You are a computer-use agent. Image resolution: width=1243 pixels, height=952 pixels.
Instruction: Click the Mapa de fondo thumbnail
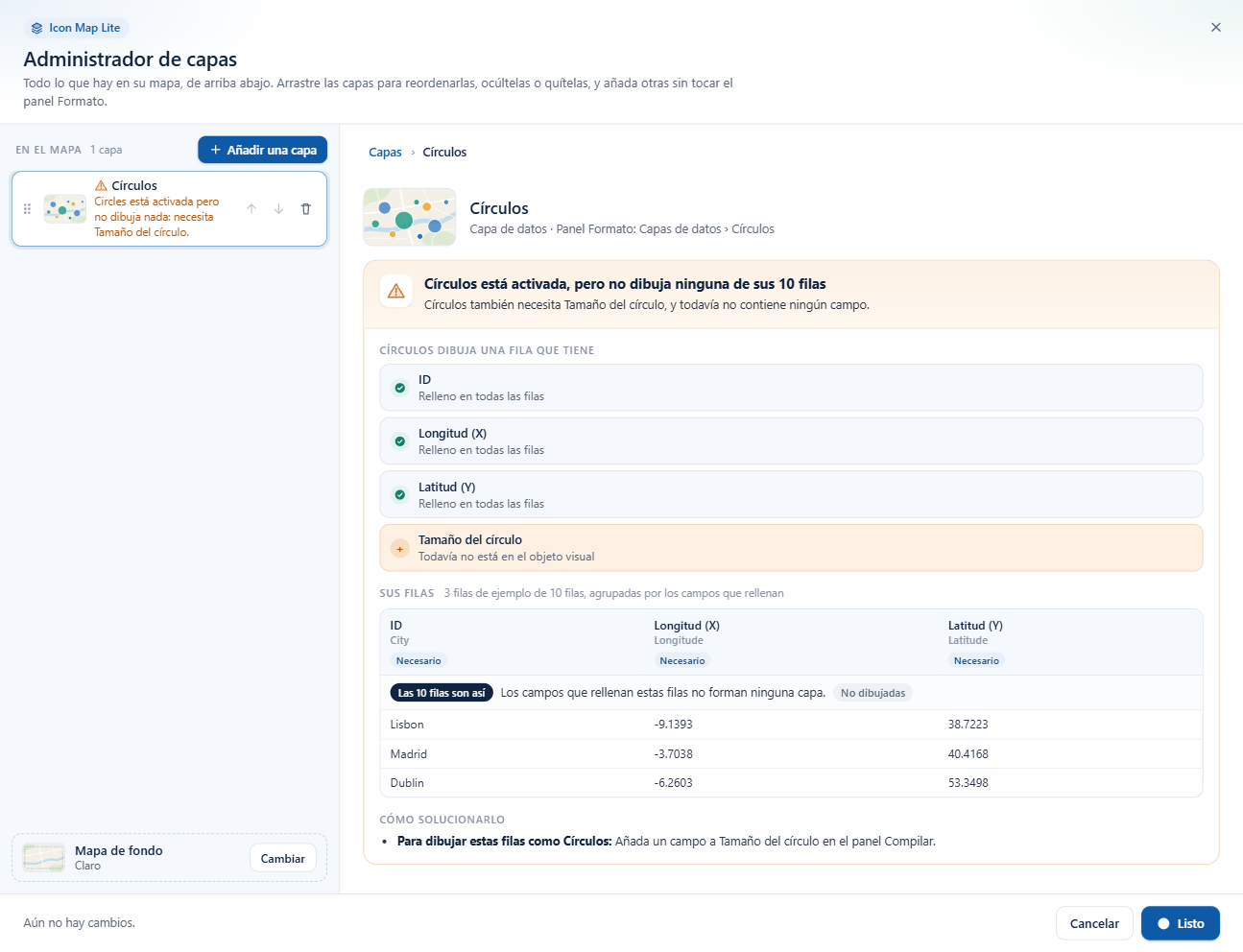[x=44, y=857]
